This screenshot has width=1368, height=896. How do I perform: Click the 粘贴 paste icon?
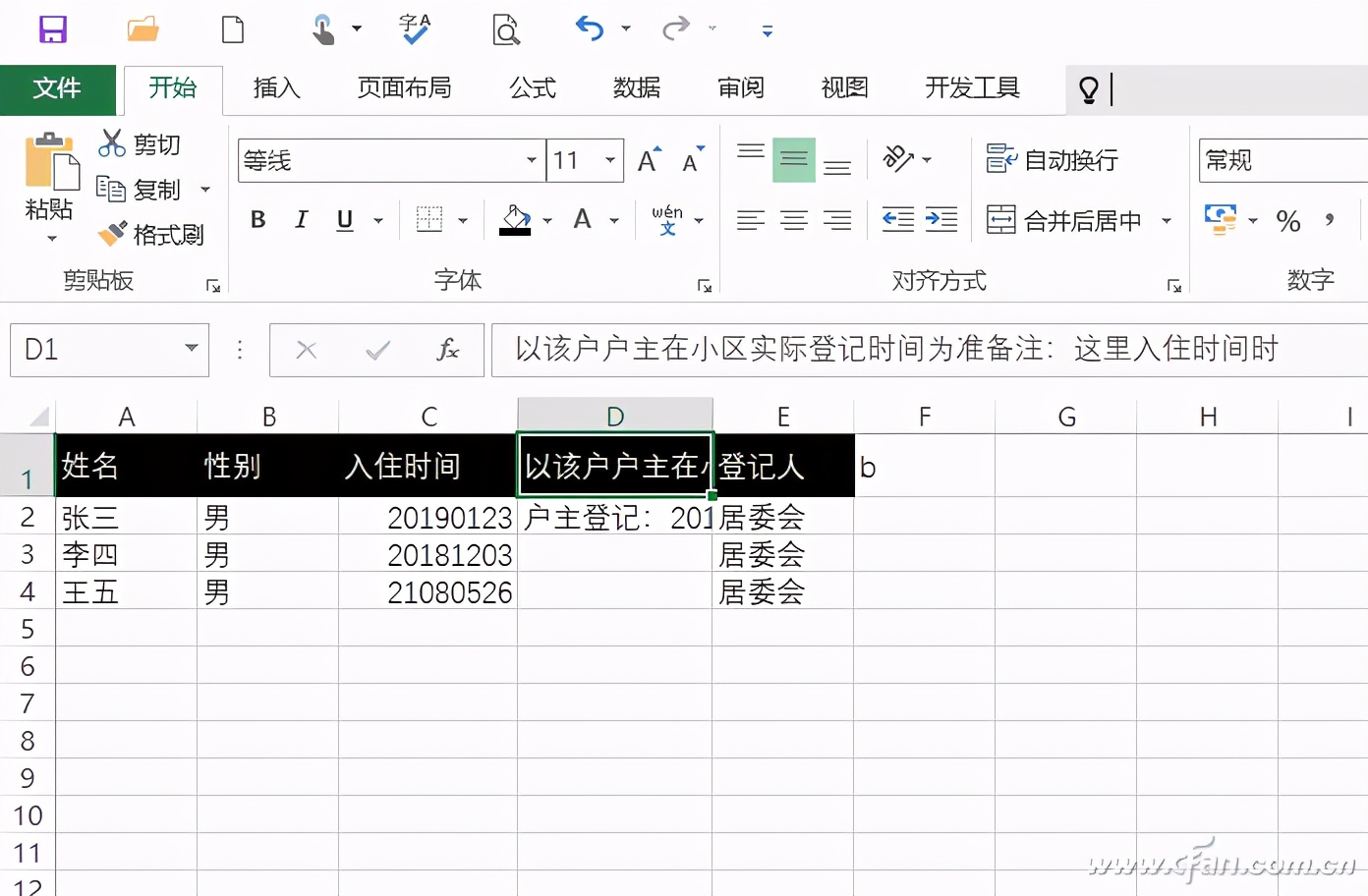click(51, 160)
